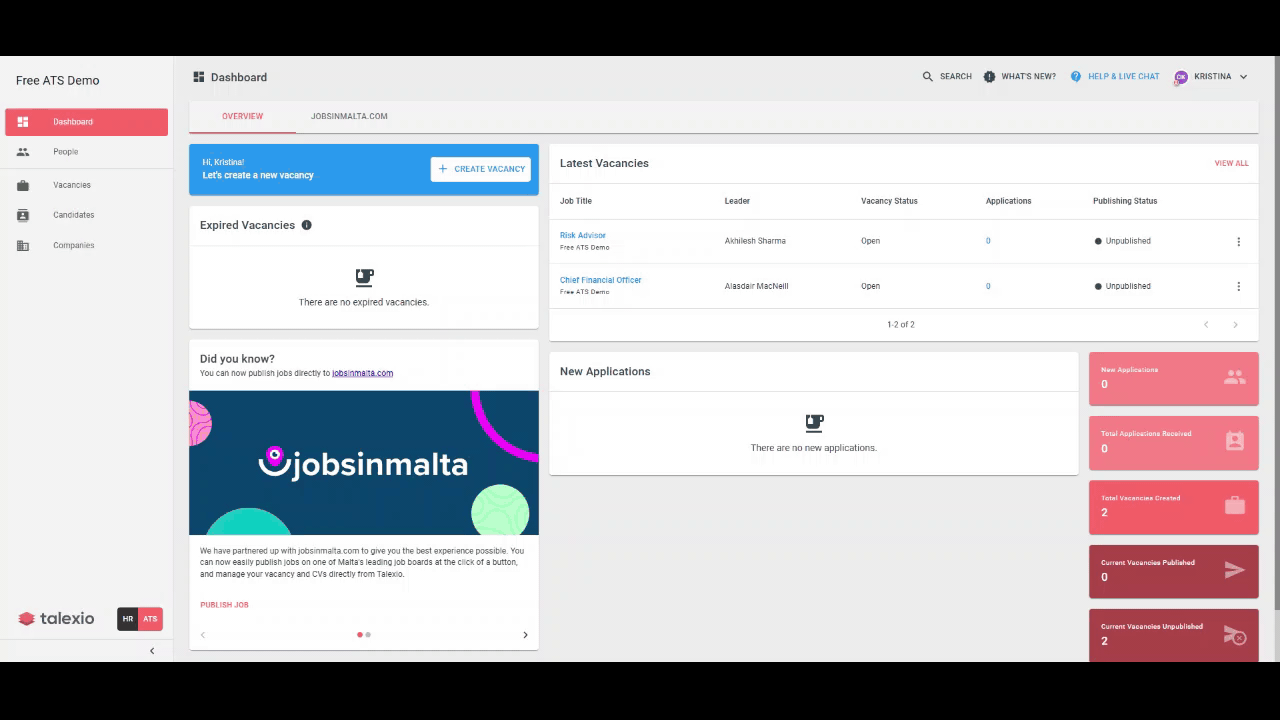Click the Help question mark icon

(1076, 77)
